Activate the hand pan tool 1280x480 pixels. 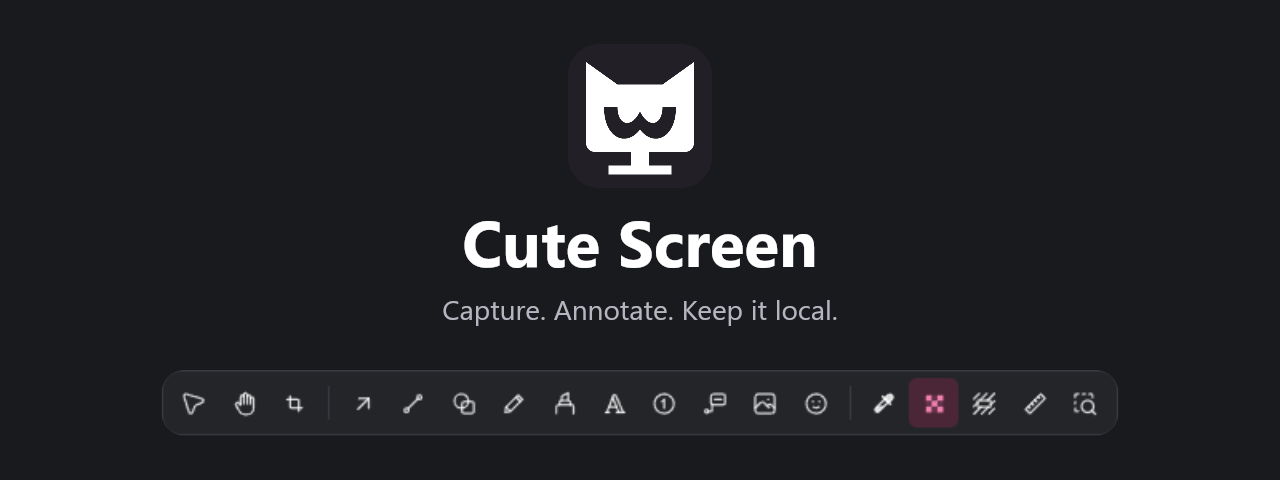tap(245, 403)
